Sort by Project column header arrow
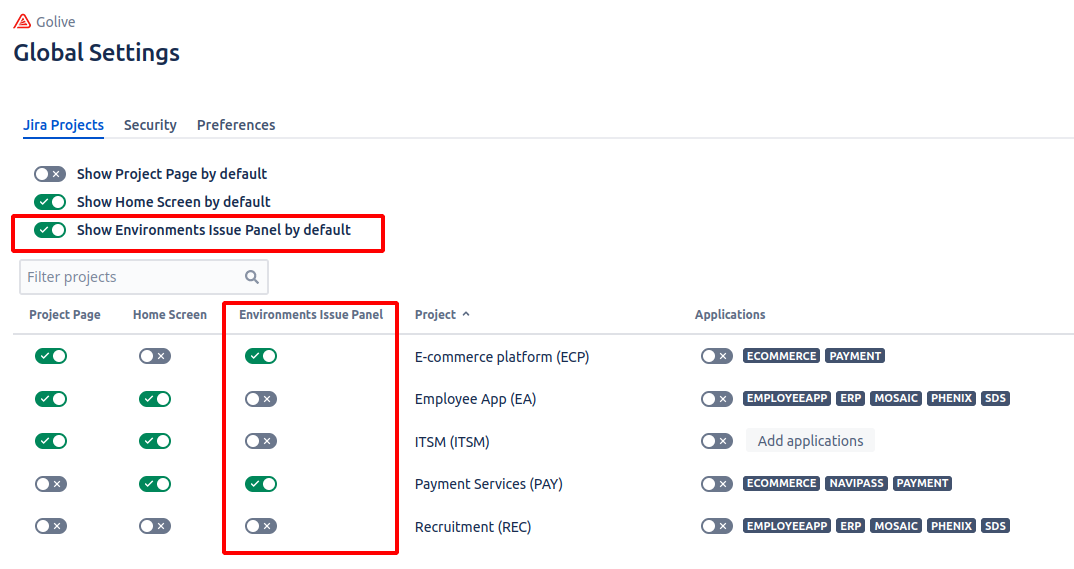The width and height of the screenshot is (1074, 569). [466, 314]
